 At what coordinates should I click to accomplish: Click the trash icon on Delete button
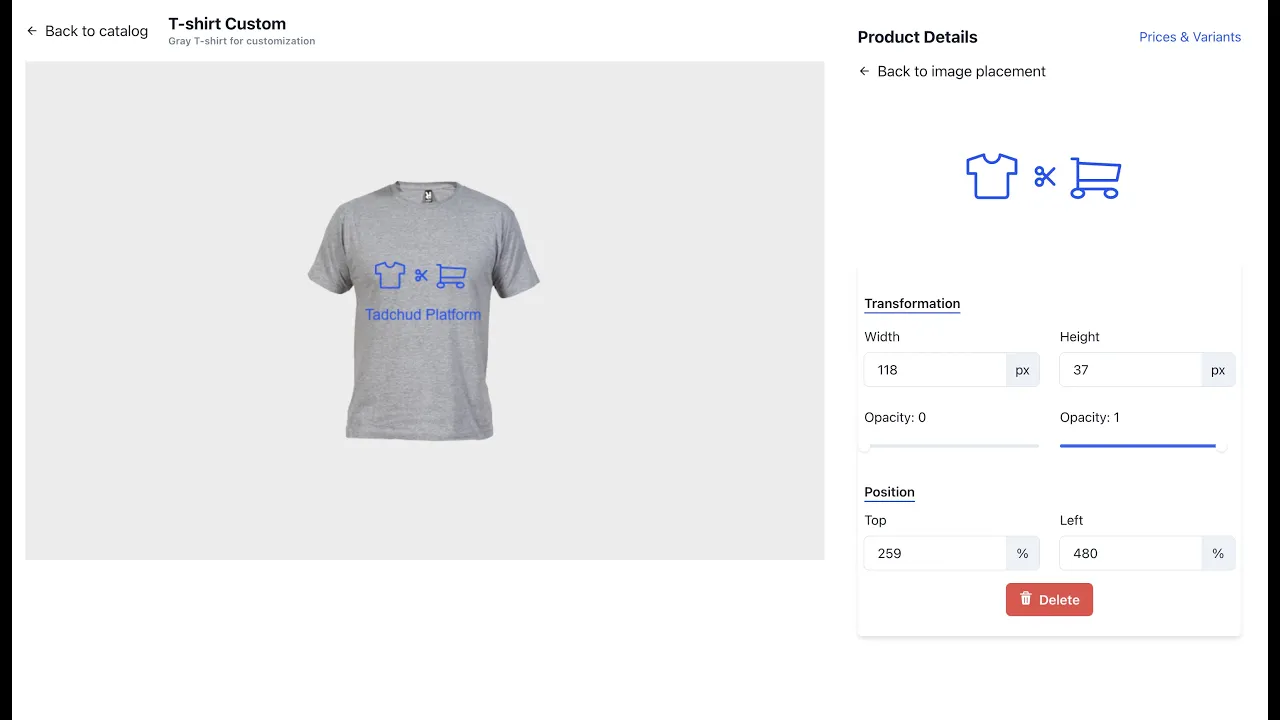[1025, 599]
